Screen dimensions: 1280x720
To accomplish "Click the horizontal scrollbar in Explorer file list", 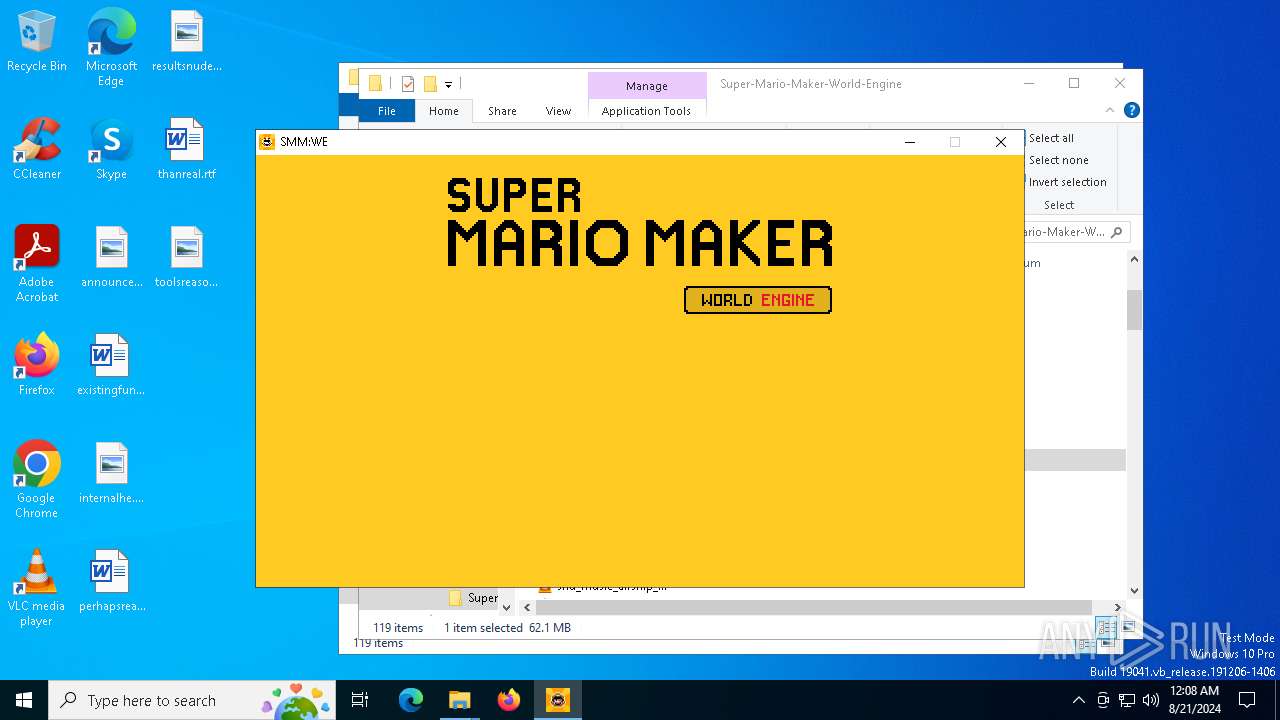I will tap(814, 607).
